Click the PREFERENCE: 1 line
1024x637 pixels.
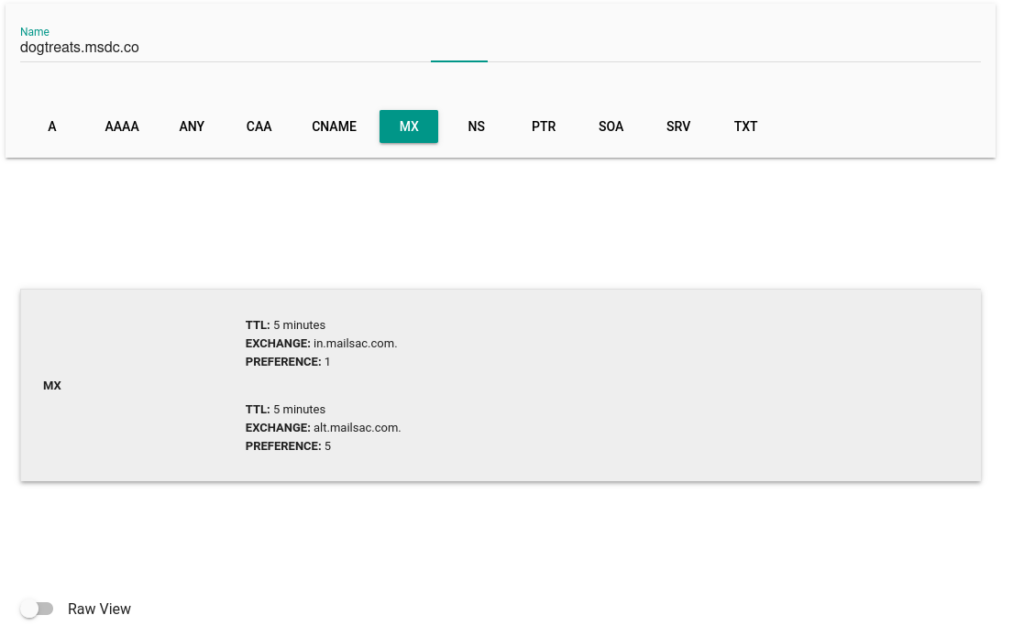288,362
